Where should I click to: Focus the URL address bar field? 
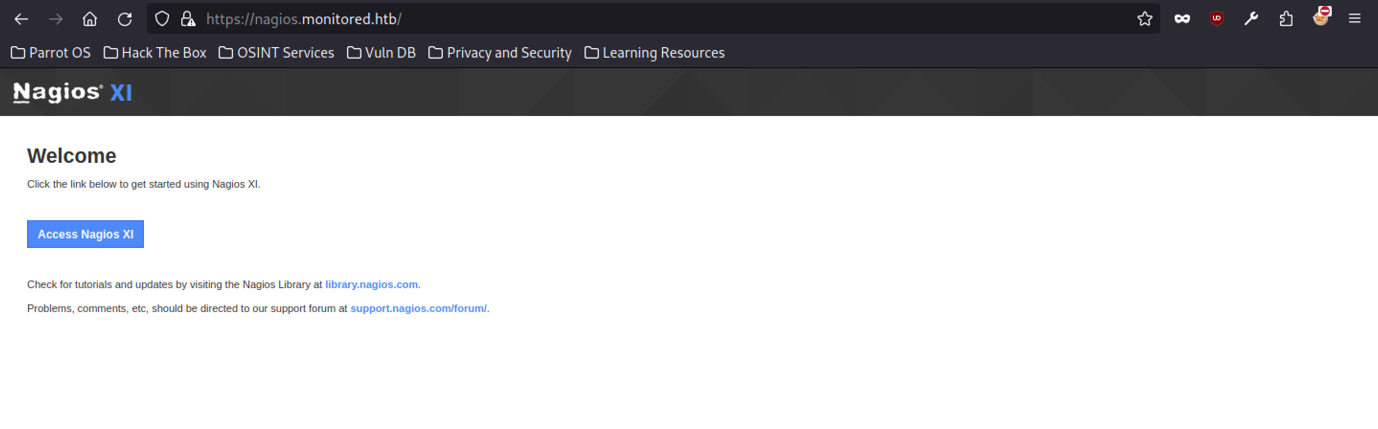coord(650,19)
